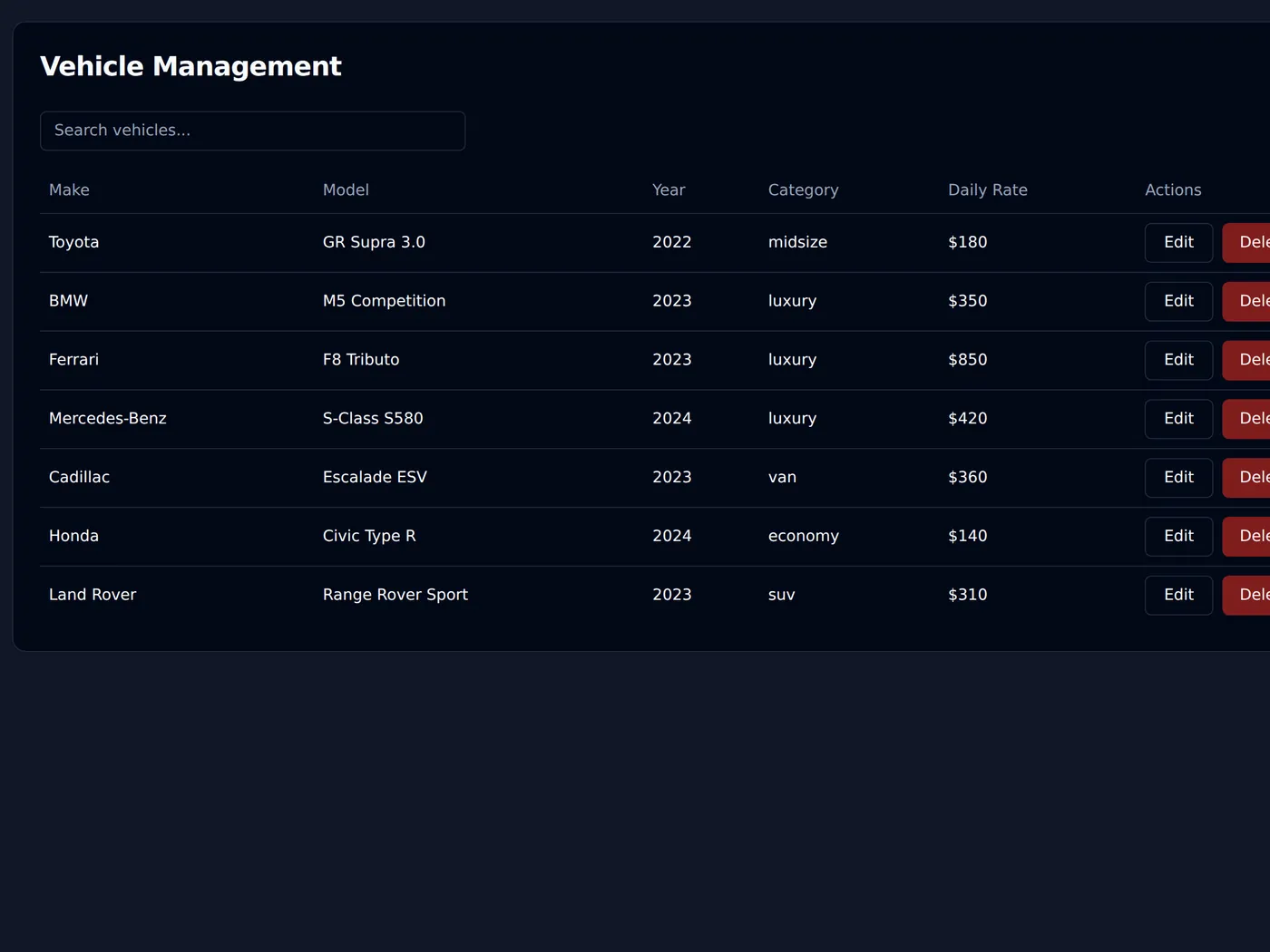
Task: Click the Actions column header
Action: [x=1173, y=190]
